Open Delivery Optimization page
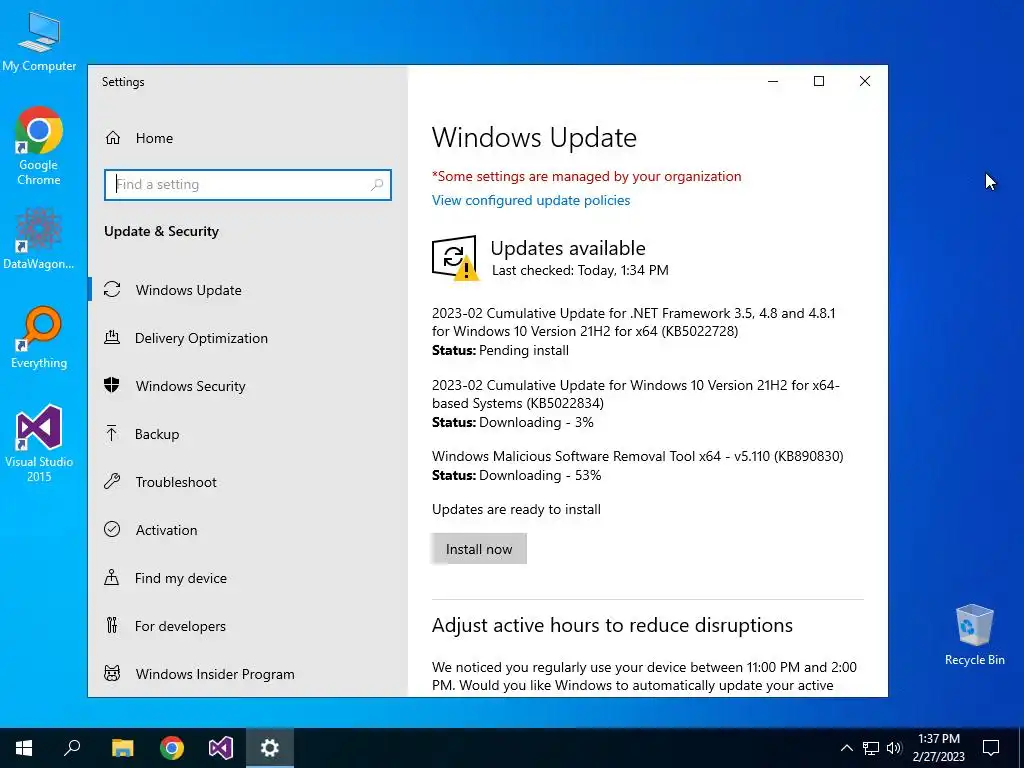This screenshot has height=768, width=1024. coord(248,338)
